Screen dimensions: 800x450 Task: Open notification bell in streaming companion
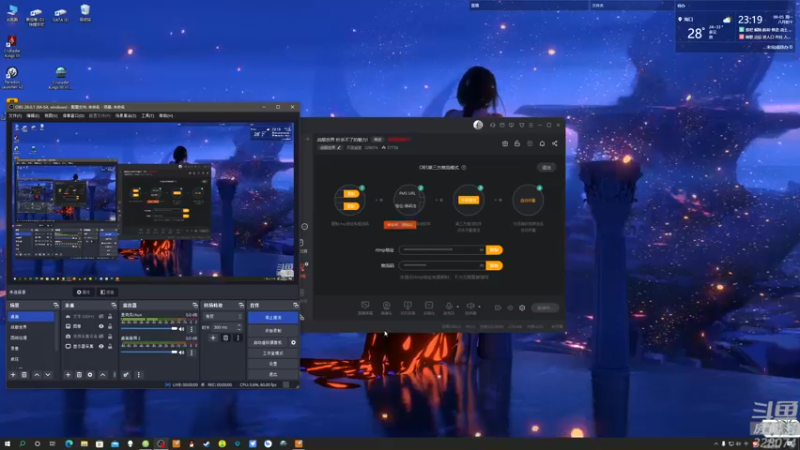tap(542, 143)
